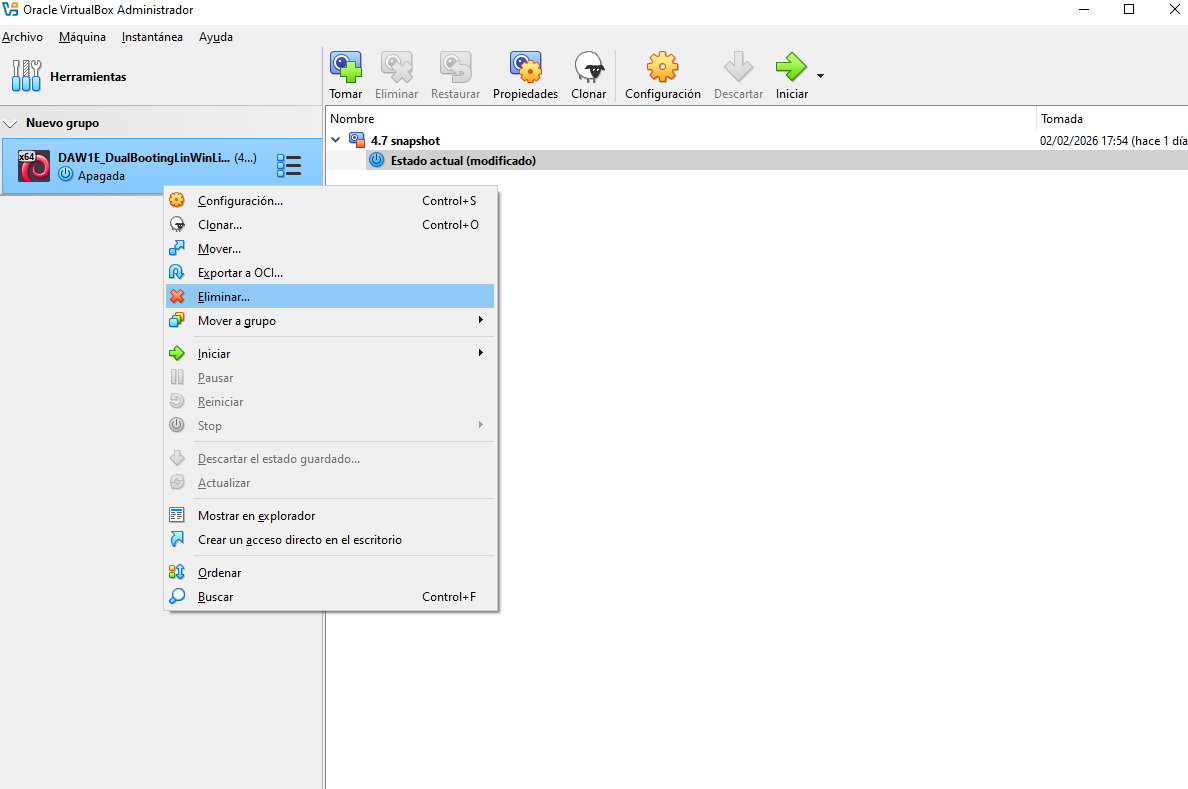Choose Clonar... in the context menu
Screen dimensions: 1188x789
pos(330,225)
